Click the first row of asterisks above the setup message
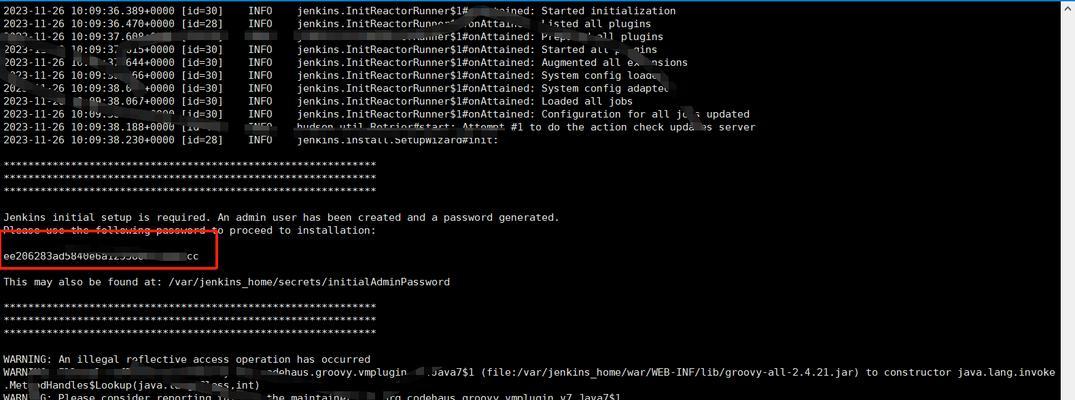The height and width of the screenshot is (400, 1075). [x=189, y=166]
